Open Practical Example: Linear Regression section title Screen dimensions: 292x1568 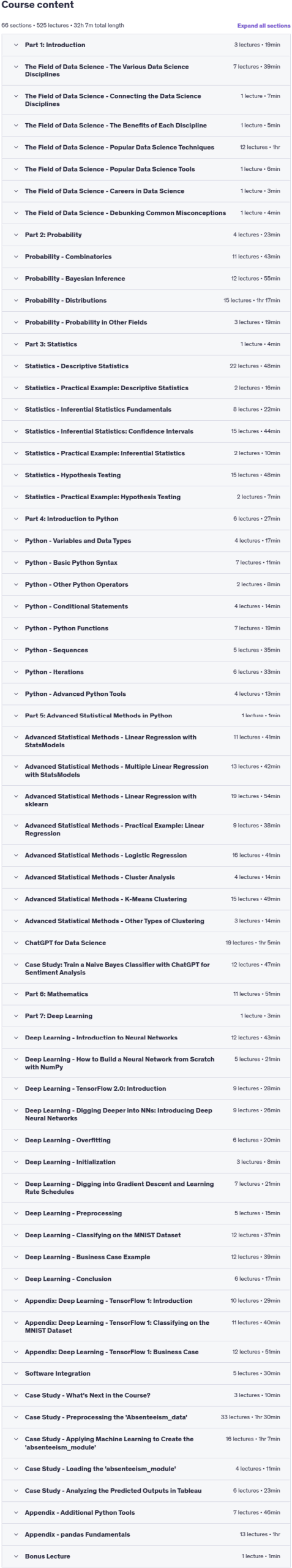pos(114,830)
